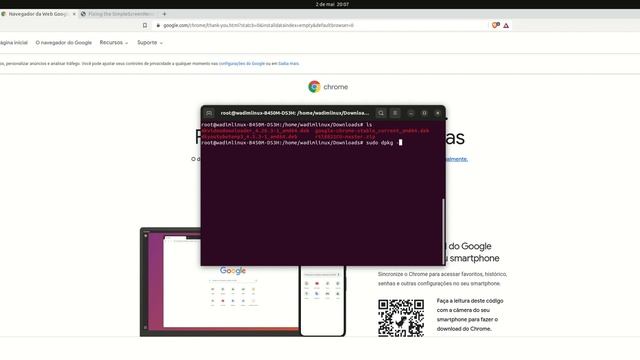This screenshot has height=360, width=640.
Task: Close the Navegador da Web Google tab
Action: pos(74,14)
